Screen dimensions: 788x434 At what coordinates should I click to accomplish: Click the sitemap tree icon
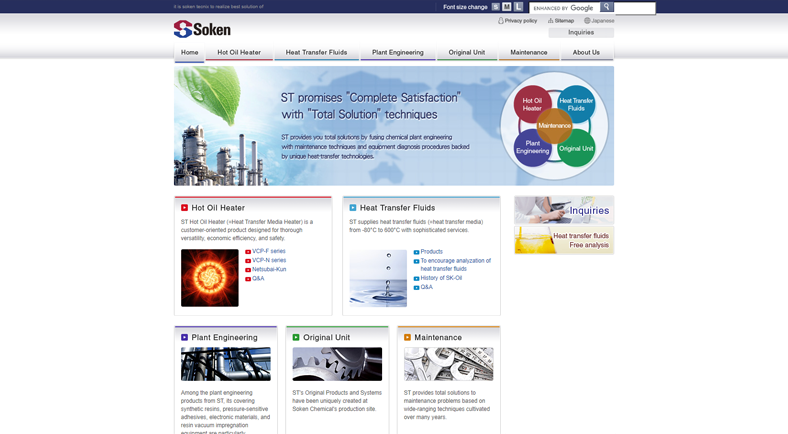point(550,21)
